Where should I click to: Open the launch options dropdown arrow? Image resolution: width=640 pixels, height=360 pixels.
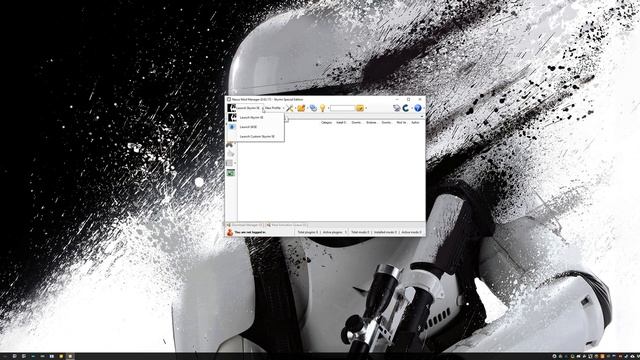click(x=263, y=108)
